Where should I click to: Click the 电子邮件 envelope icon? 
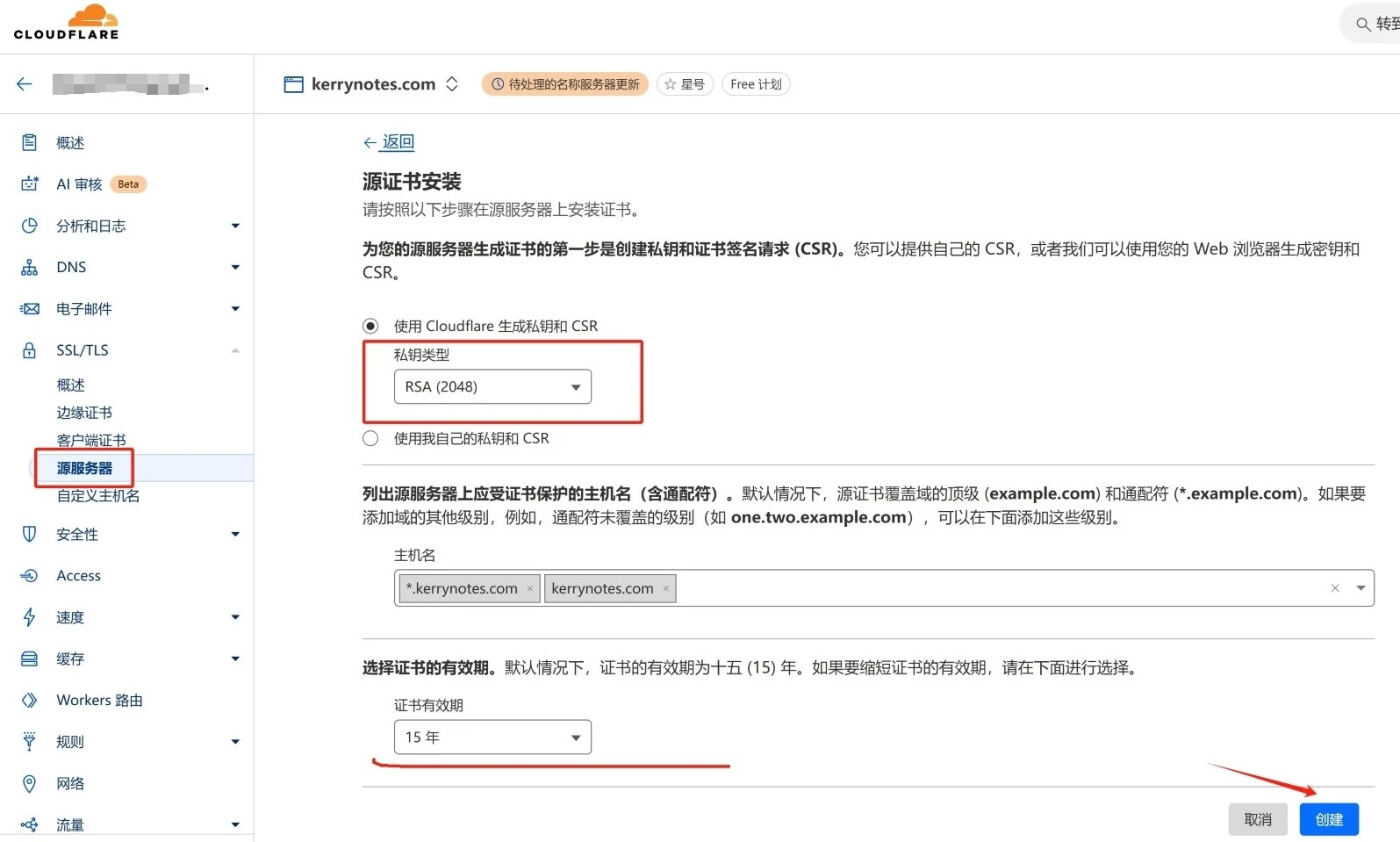click(x=29, y=309)
